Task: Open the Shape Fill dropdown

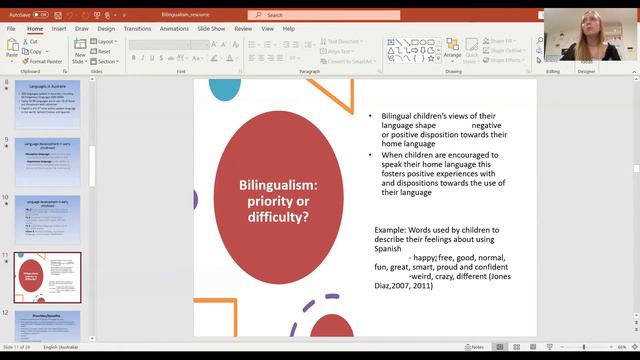Action: pos(499,41)
